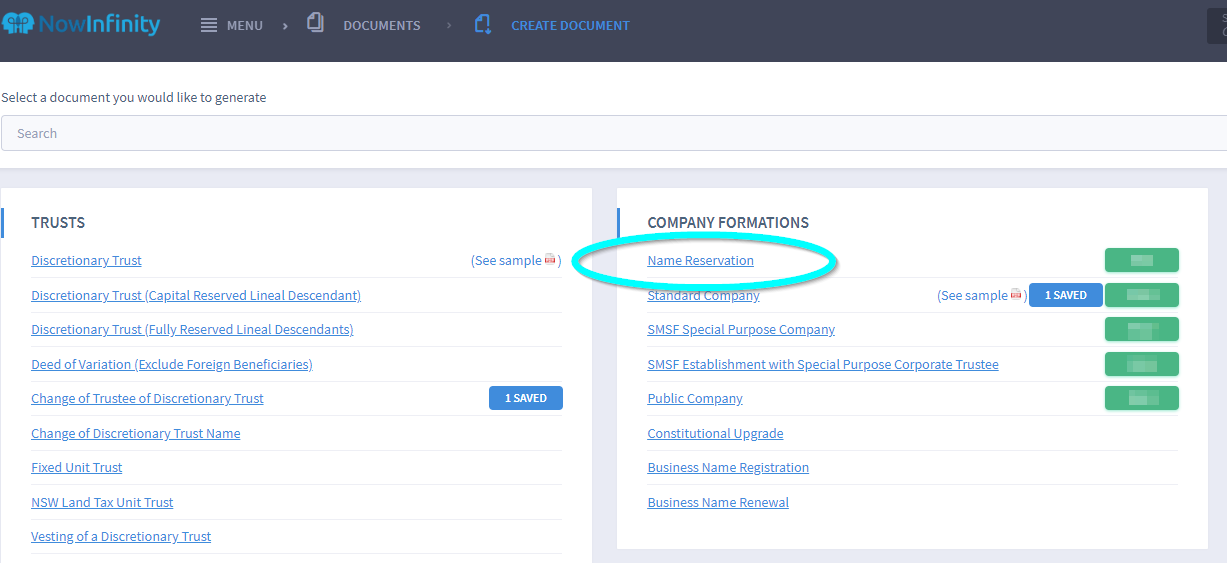Click green button in Public Company row
This screenshot has width=1227, height=563.
point(1142,398)
